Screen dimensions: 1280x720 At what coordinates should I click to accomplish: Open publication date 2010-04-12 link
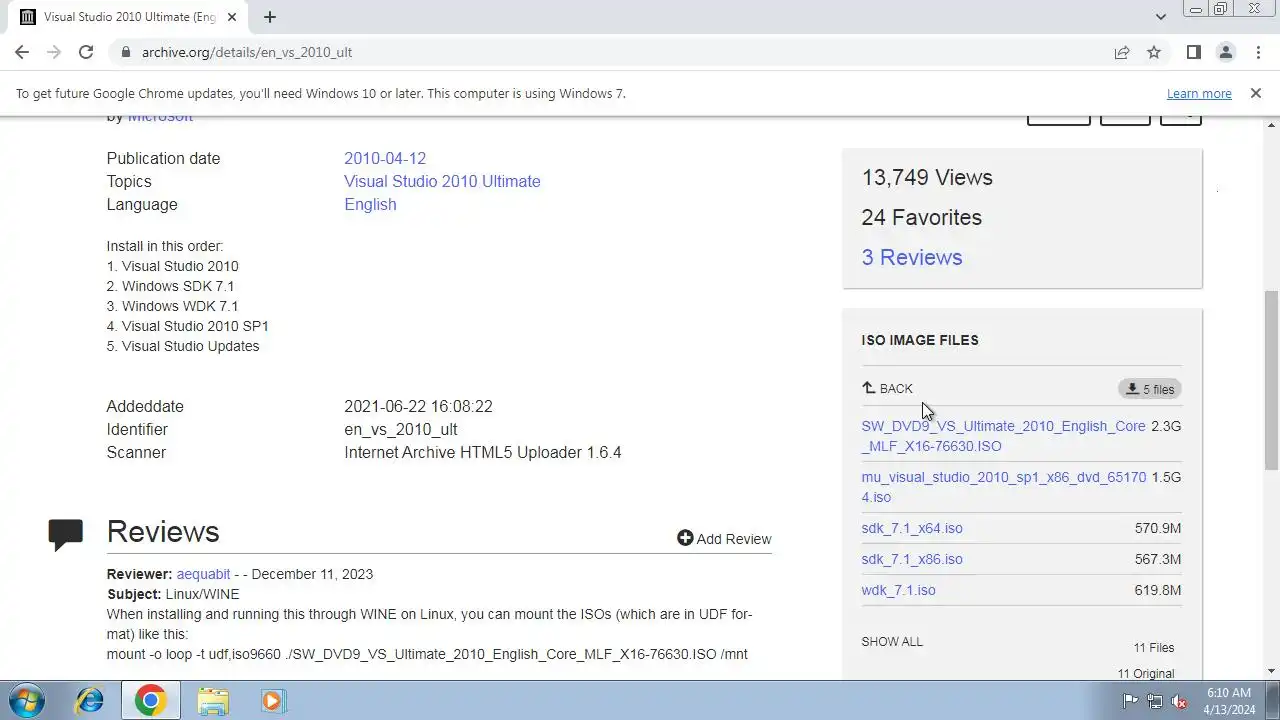[385, 158]
